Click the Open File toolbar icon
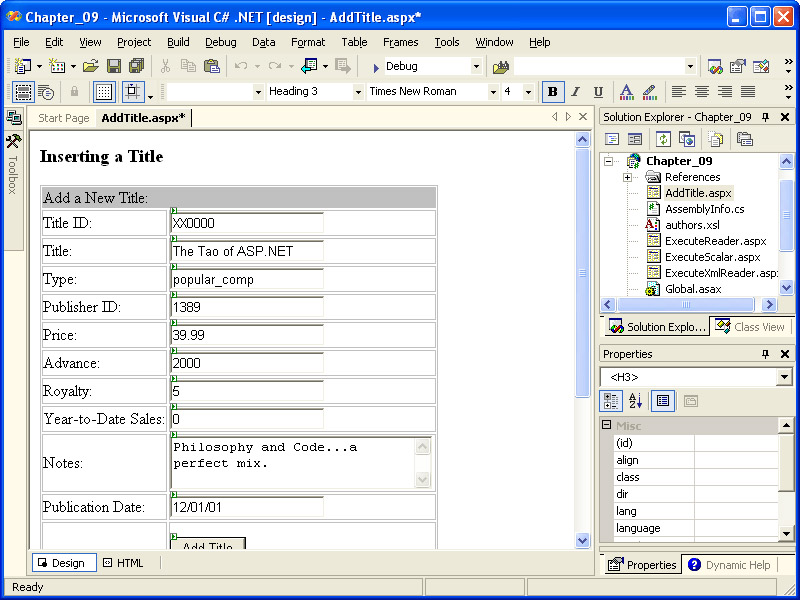This screenshot has height=600, width=800. 90,66
